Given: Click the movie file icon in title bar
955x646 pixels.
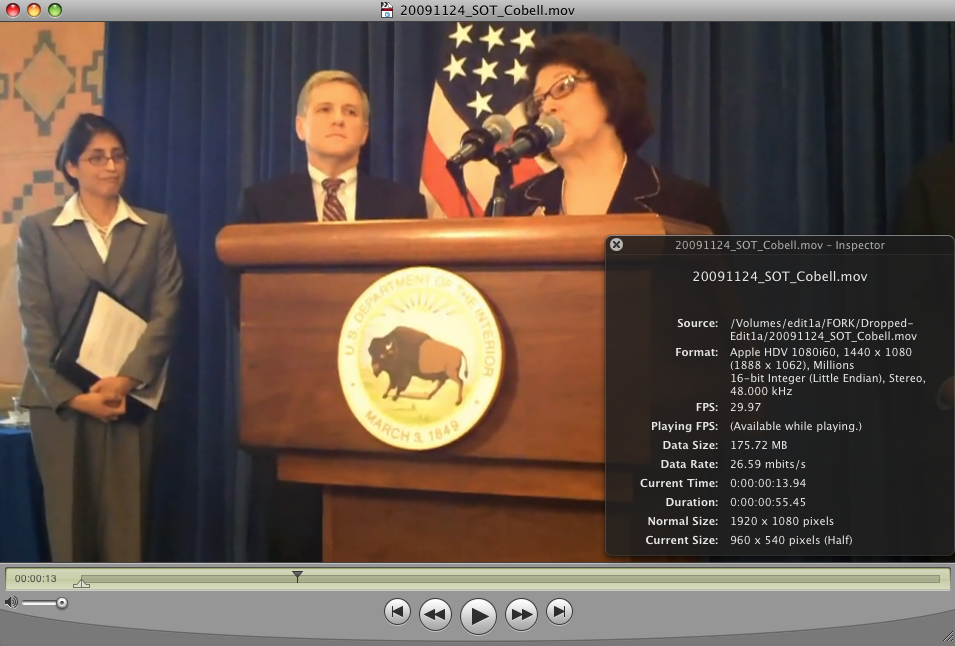Looking at the screenshot, I should [x=387, y=10].
